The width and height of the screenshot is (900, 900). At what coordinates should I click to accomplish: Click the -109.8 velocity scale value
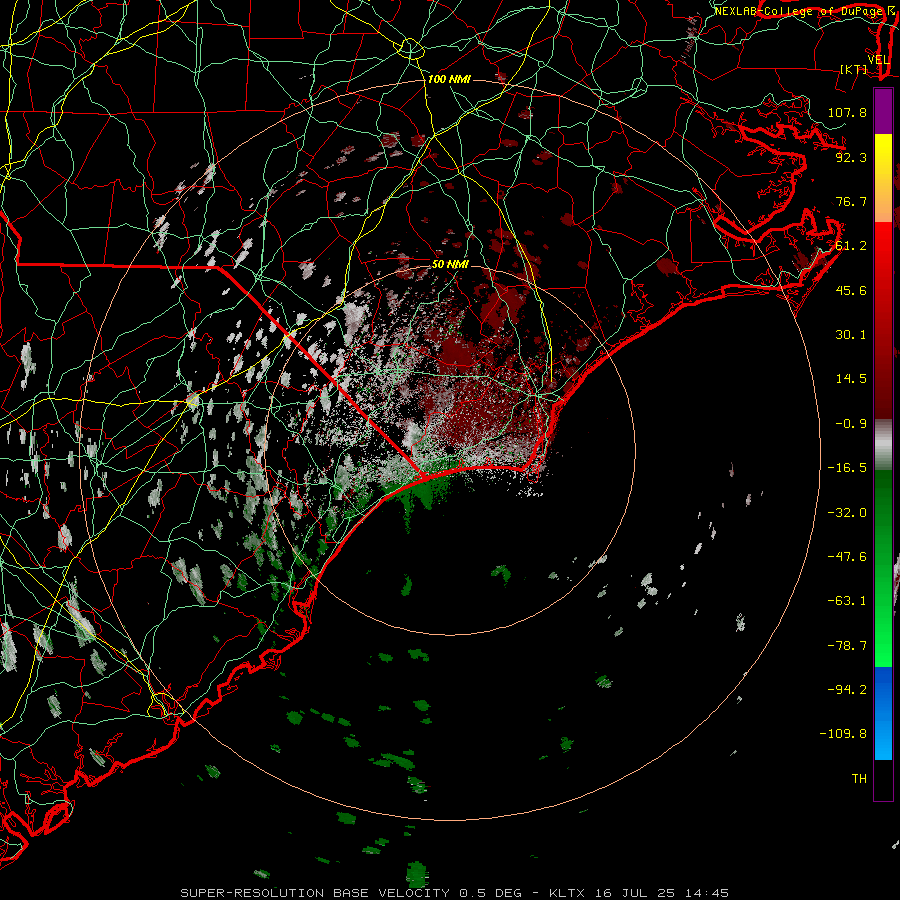pos(843,734)
